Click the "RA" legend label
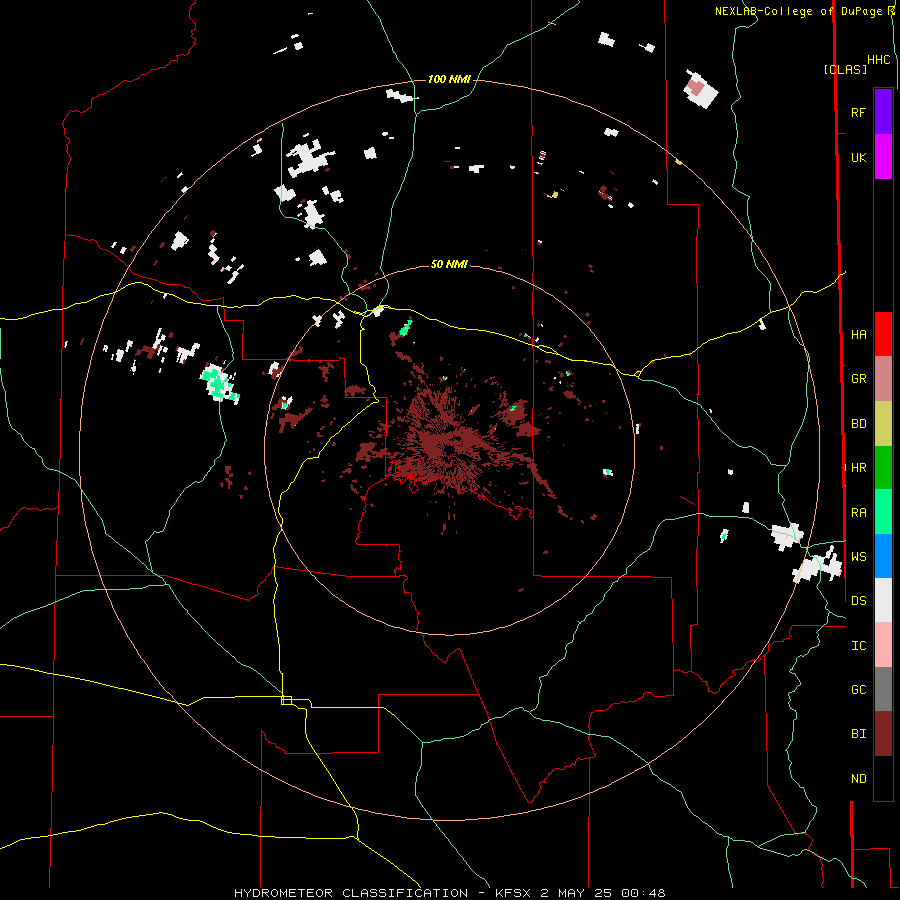This screenshot has width=900, height=900. point(858,513)
